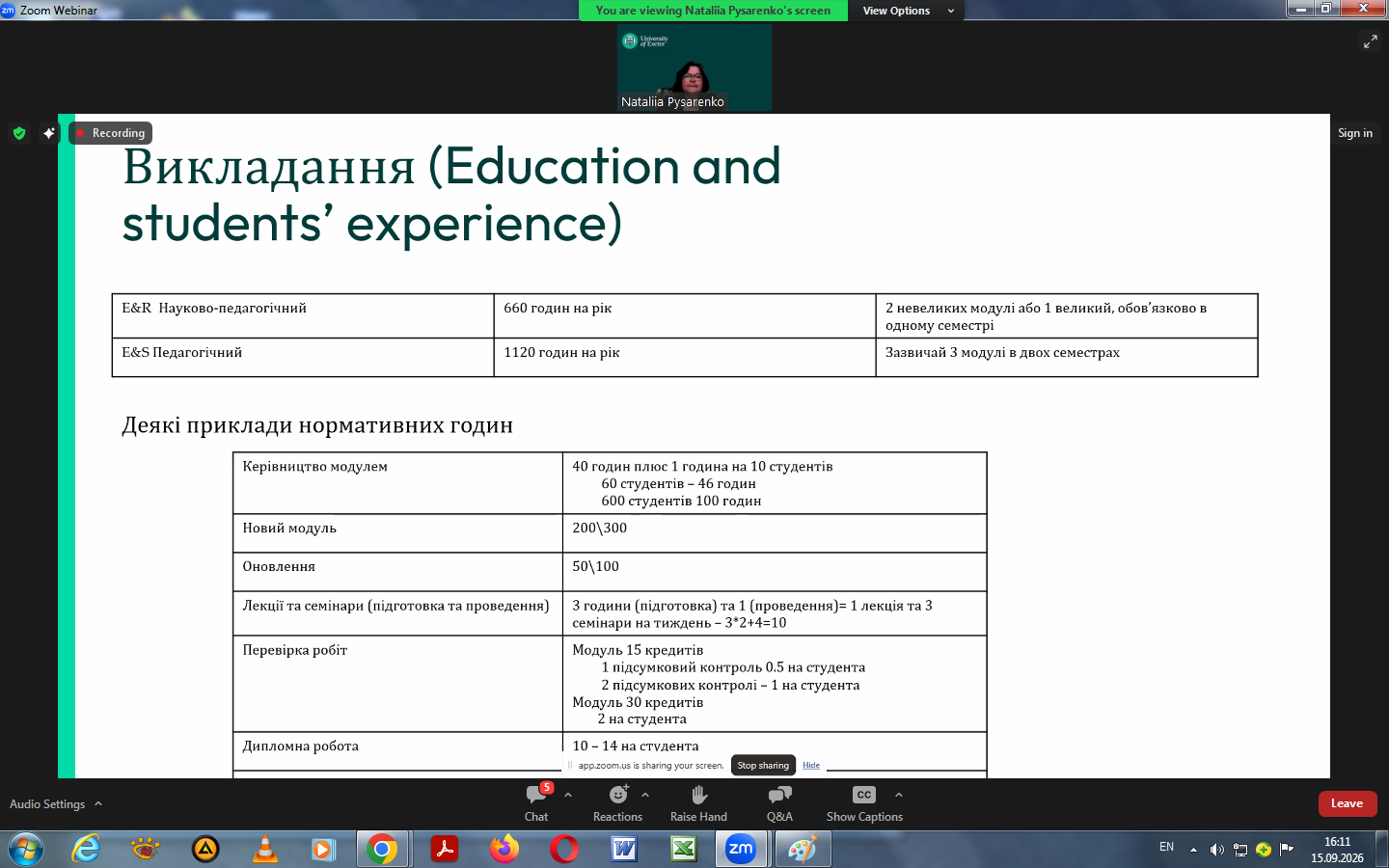Viewport: 1389px width, 868px height.
Task: Raise your hand in the webinar
Action: click(x=698, y=803)
